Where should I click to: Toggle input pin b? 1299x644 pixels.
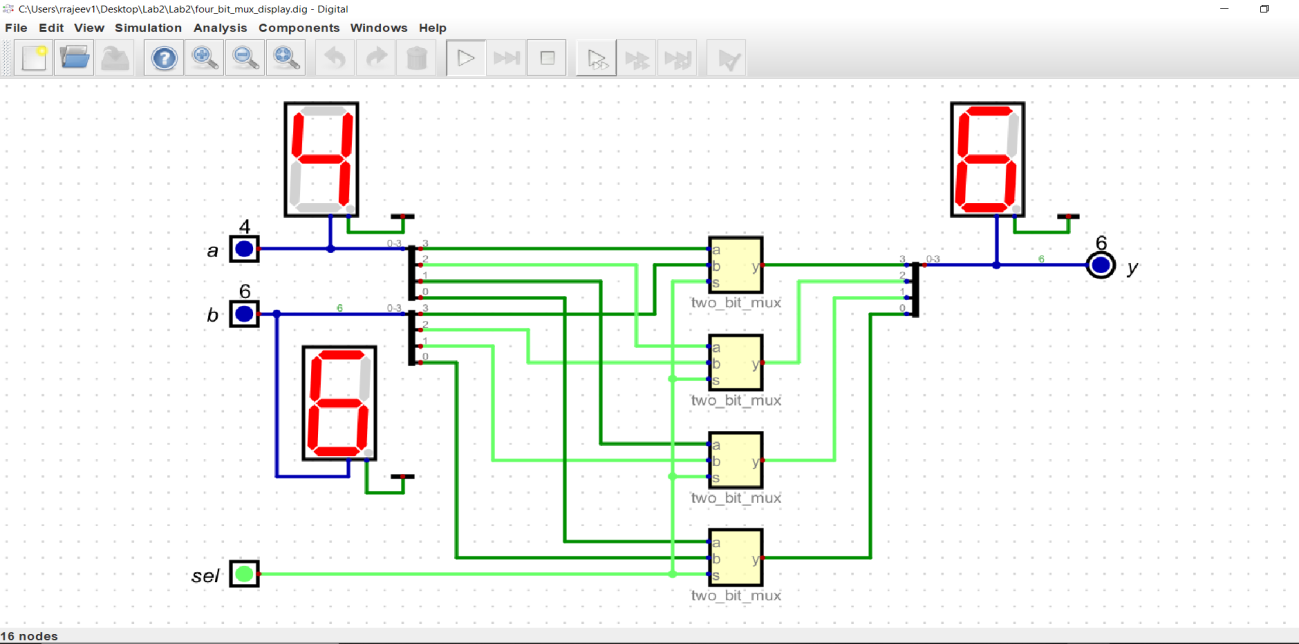click(x=244, y=314)
